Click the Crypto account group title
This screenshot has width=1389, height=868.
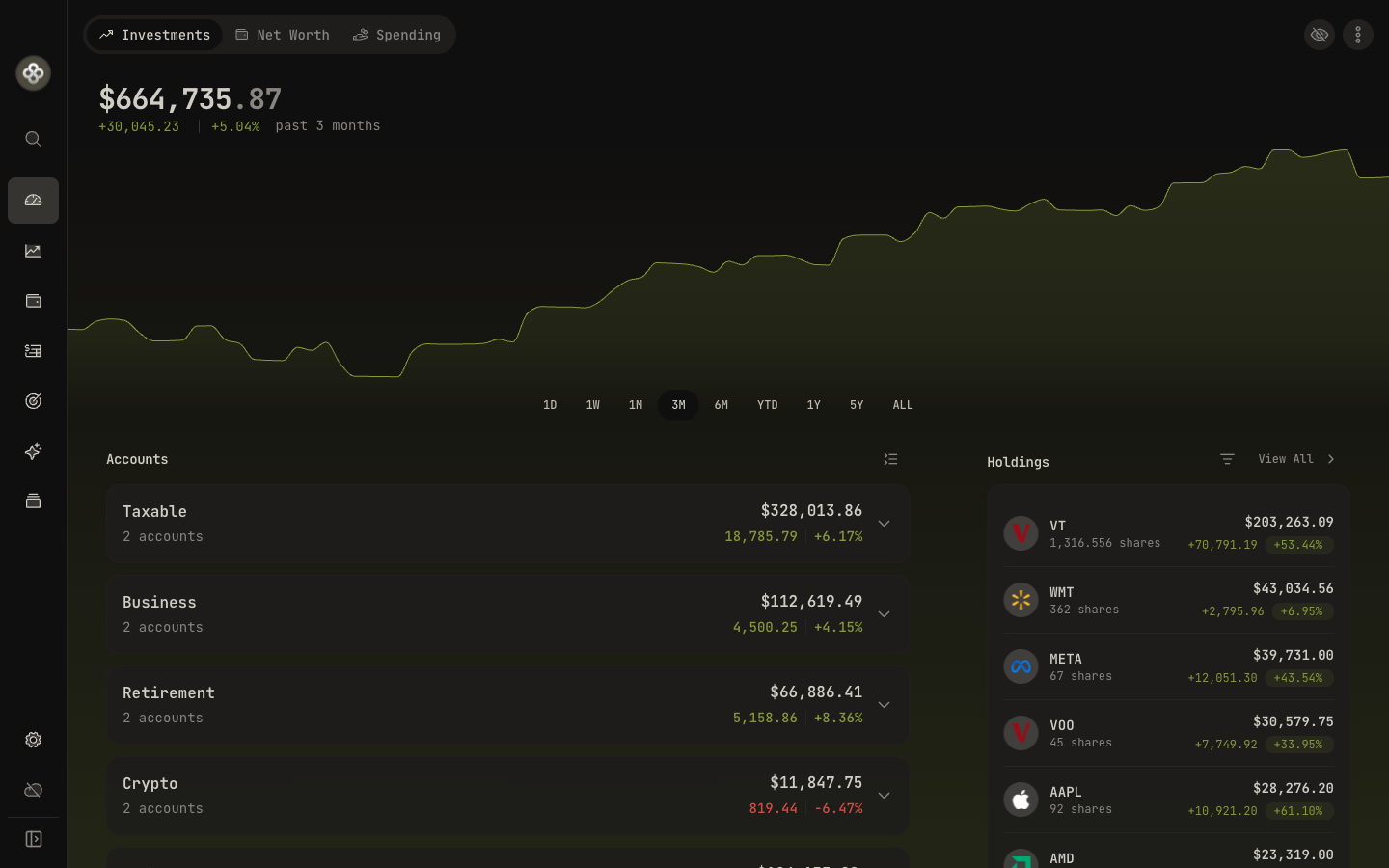tap(150, 783)
